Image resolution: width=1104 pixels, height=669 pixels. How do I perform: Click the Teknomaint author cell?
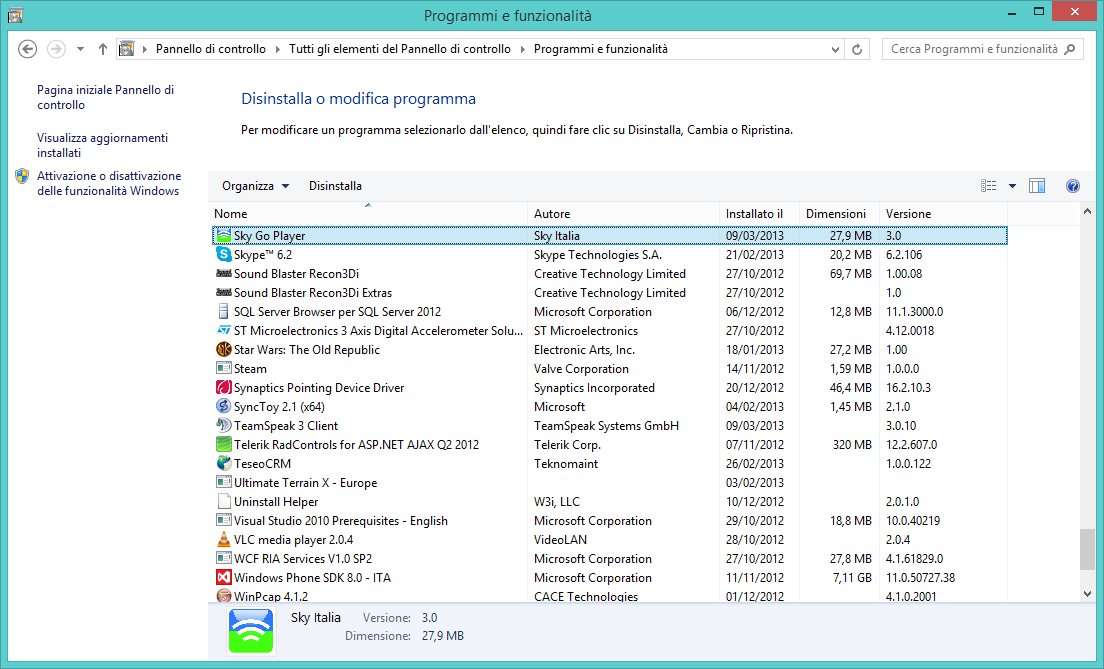[565, 464]
